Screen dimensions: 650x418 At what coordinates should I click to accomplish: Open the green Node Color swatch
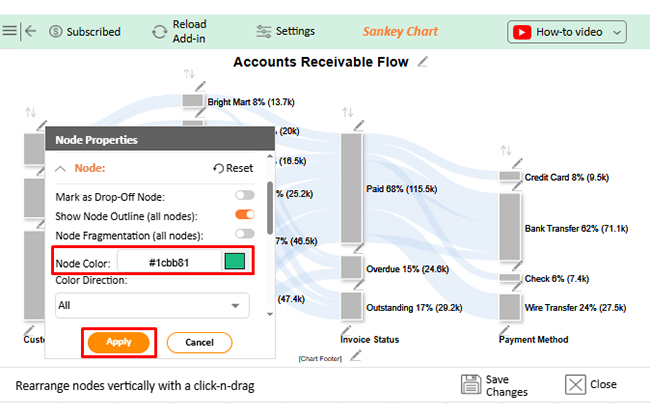[x=234, y=262]
